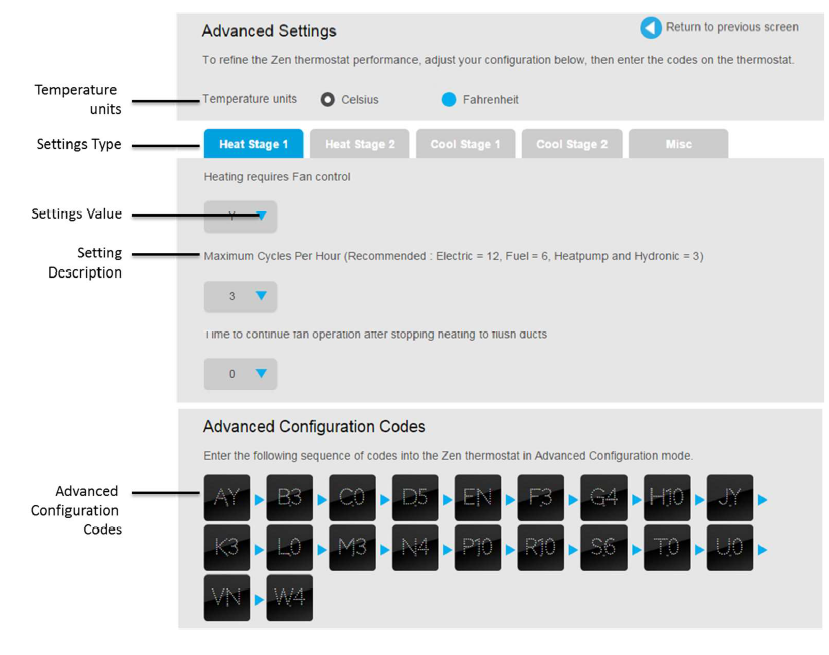The height and width of the screenshot is (655, 829).
Task: Click the fan operation flush ducts description
Action: pyautogui.click(x=375, y=335)
